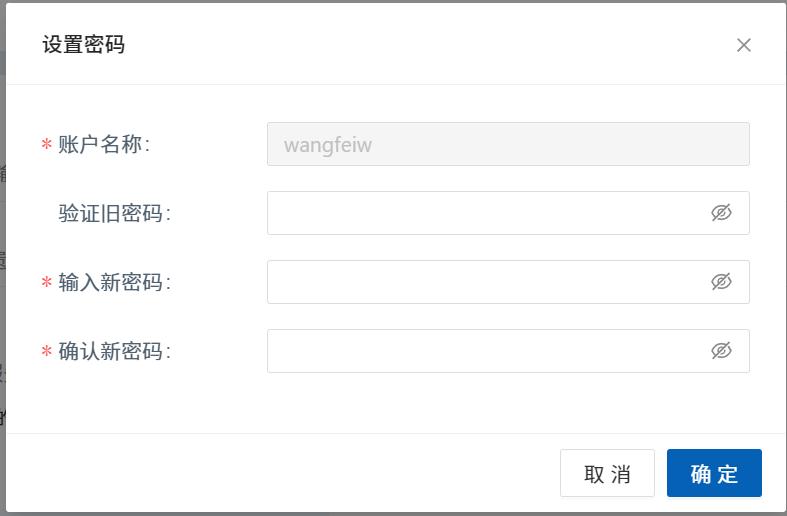Click red asterisk beside 账户名称

[x=47, y=145]
